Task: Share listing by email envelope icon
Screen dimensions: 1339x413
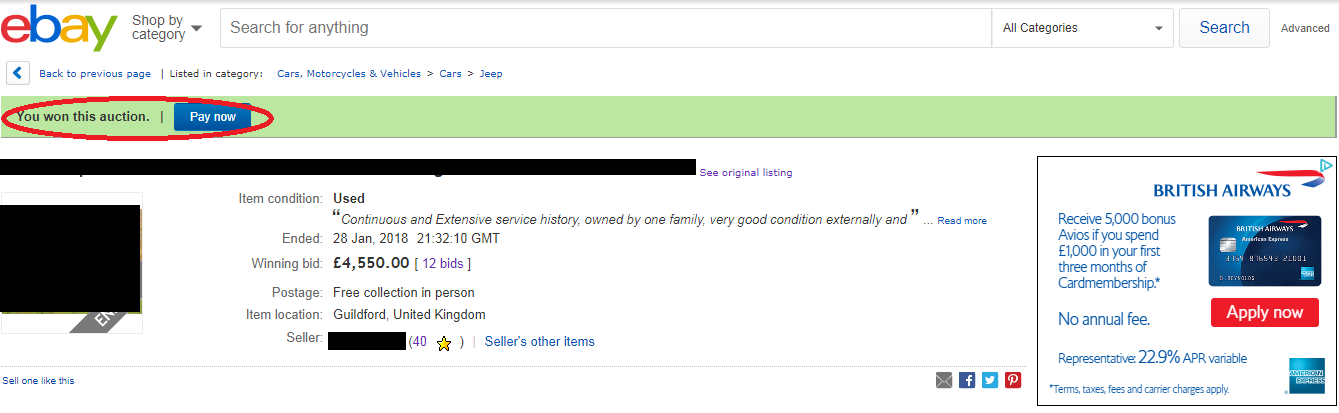Action: (944, 380)
